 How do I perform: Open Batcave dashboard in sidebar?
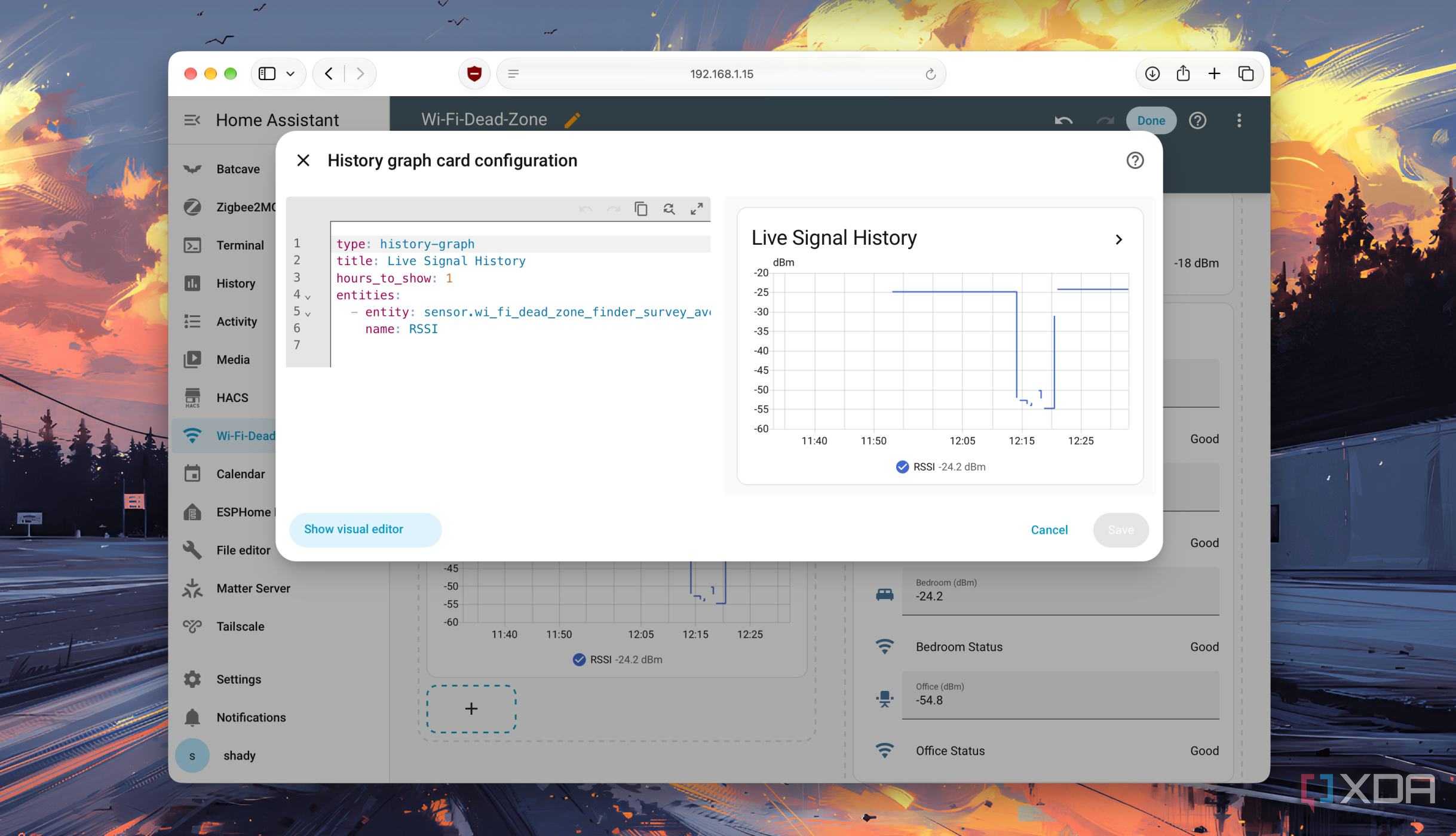[x=223, y=169]
